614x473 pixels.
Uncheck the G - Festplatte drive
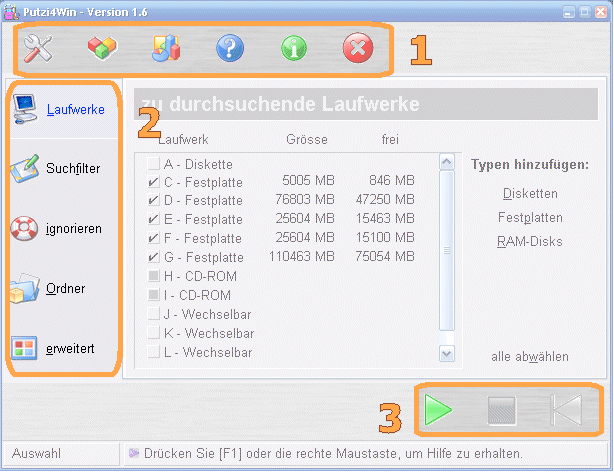click(x=154, y=257)
